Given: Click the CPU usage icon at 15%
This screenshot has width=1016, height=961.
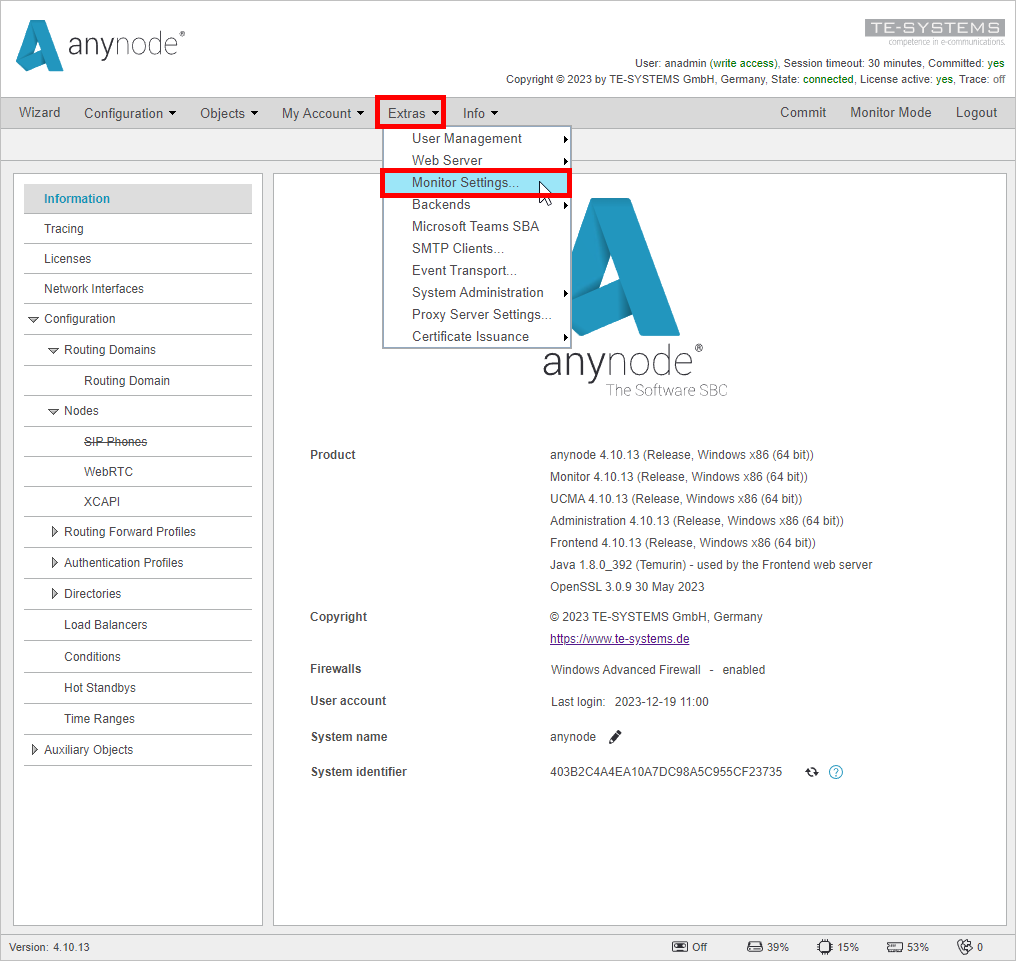Looking at the screenshot, I should [822, 946].
